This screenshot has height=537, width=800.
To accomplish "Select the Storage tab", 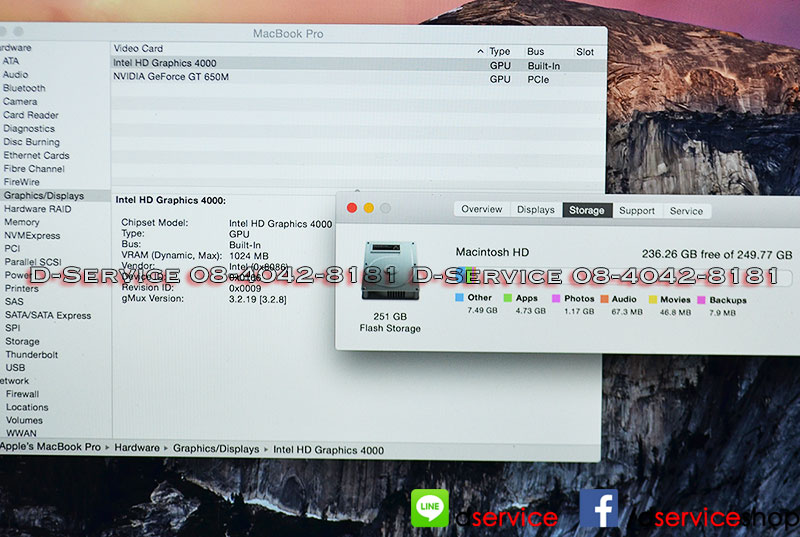I will (587, 210).
